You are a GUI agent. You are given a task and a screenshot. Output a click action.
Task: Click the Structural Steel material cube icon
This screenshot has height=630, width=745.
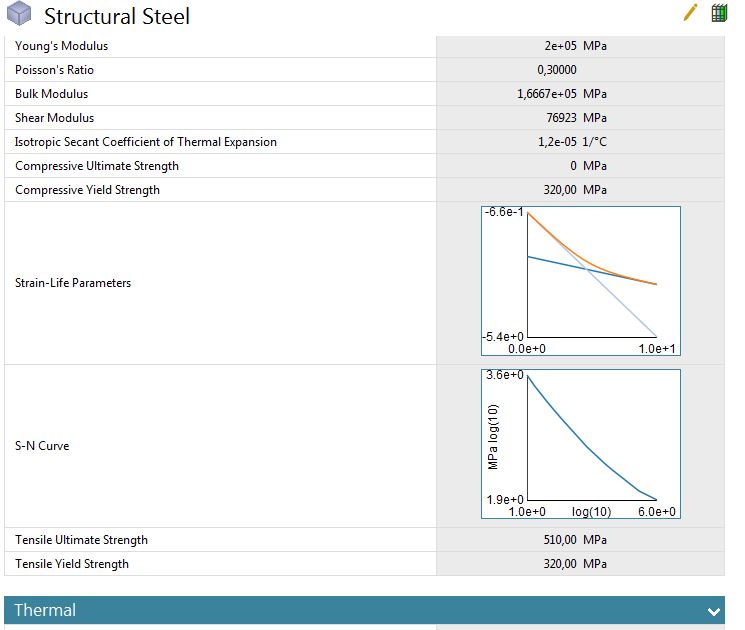[19, 15]
